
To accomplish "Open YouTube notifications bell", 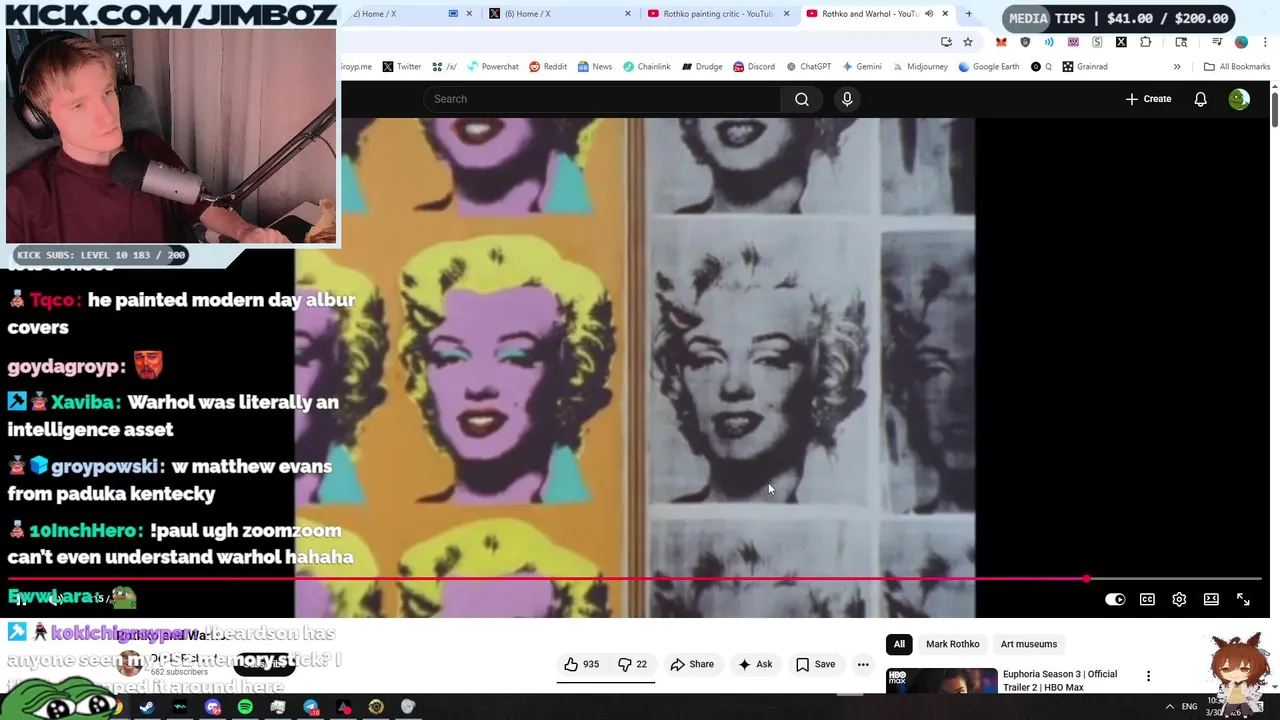I will click(1200, 99).
